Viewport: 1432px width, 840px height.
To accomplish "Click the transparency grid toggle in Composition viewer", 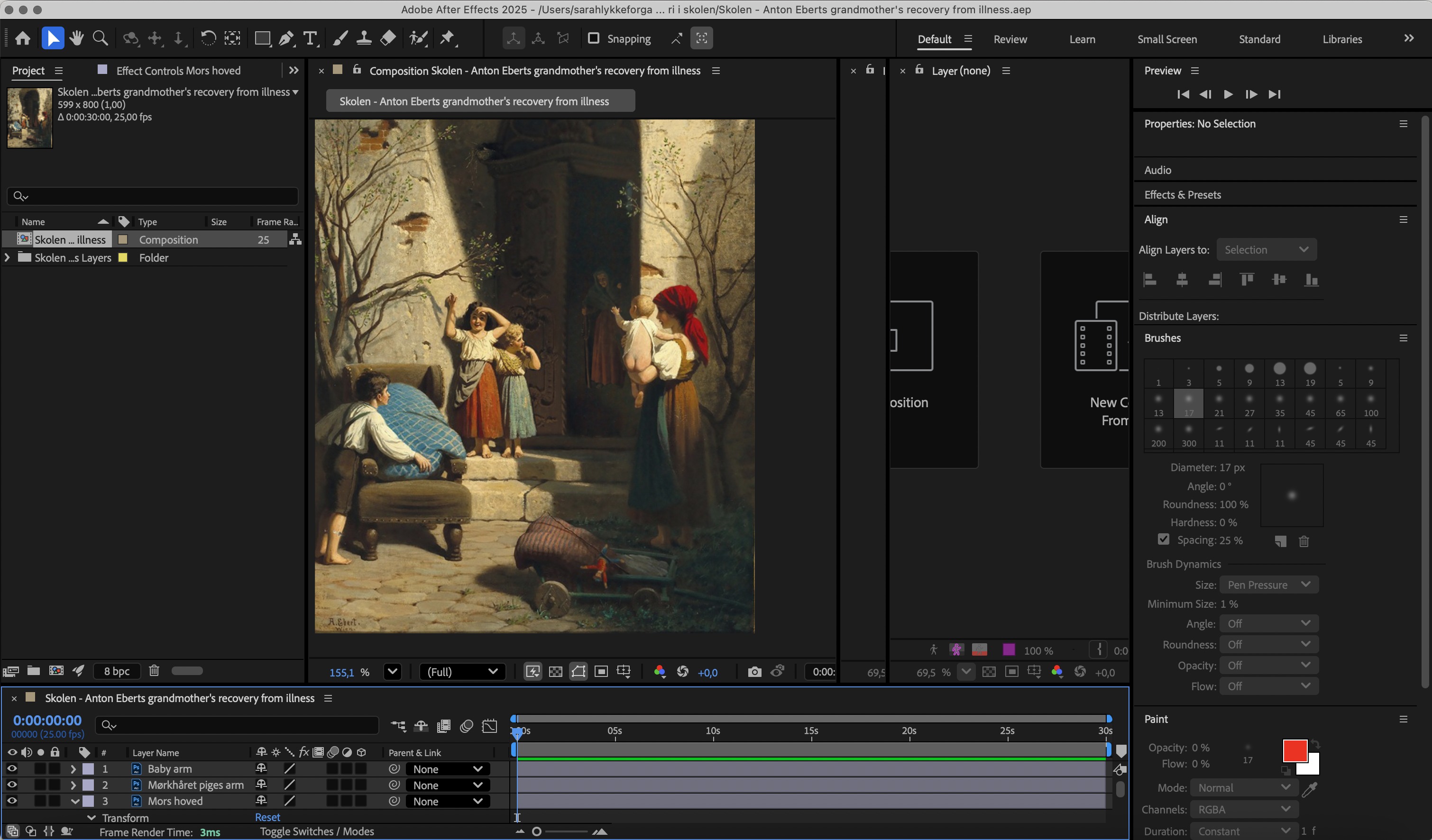I will (556, 672).
